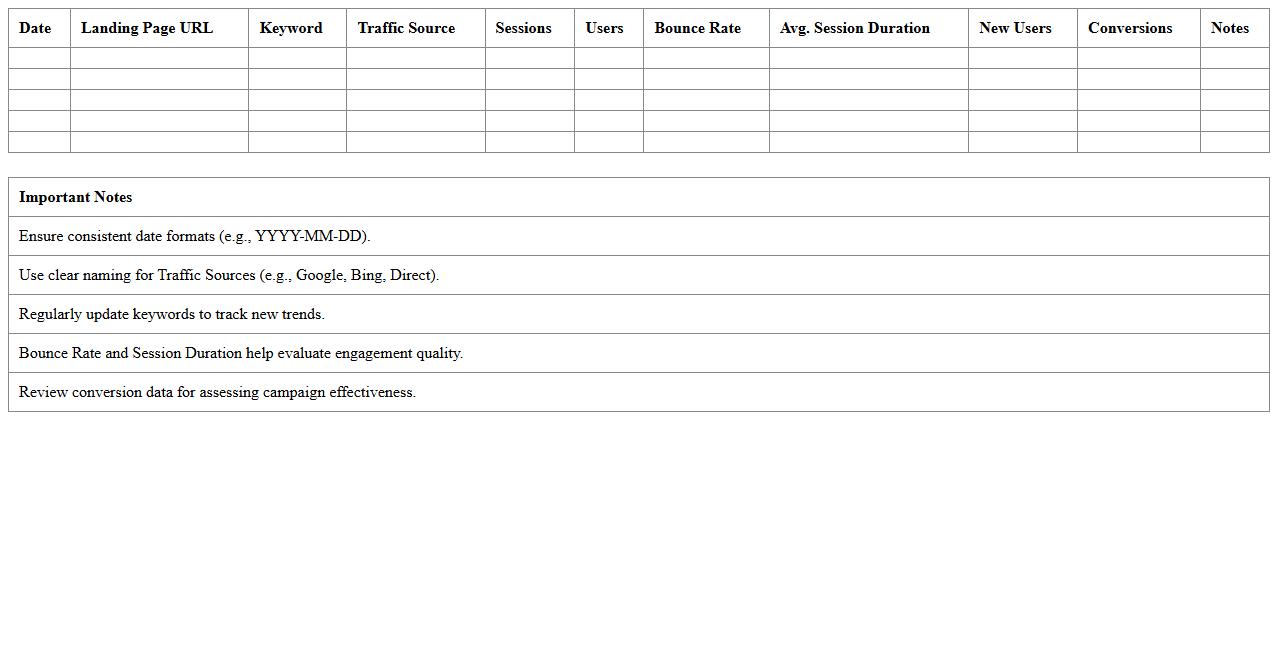
Task: Click the Keyword column header
Action: (x=291, y=28)
